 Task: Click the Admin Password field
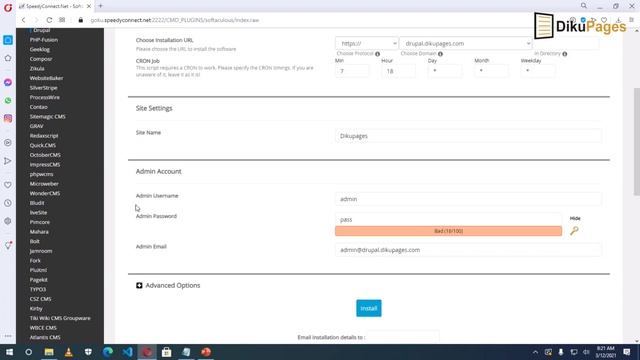pos(448,219)
